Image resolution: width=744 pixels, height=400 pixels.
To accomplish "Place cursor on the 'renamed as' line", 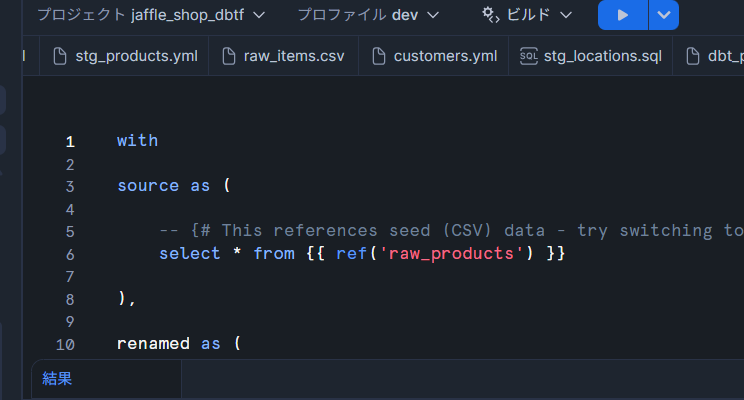I will (178, 344).
